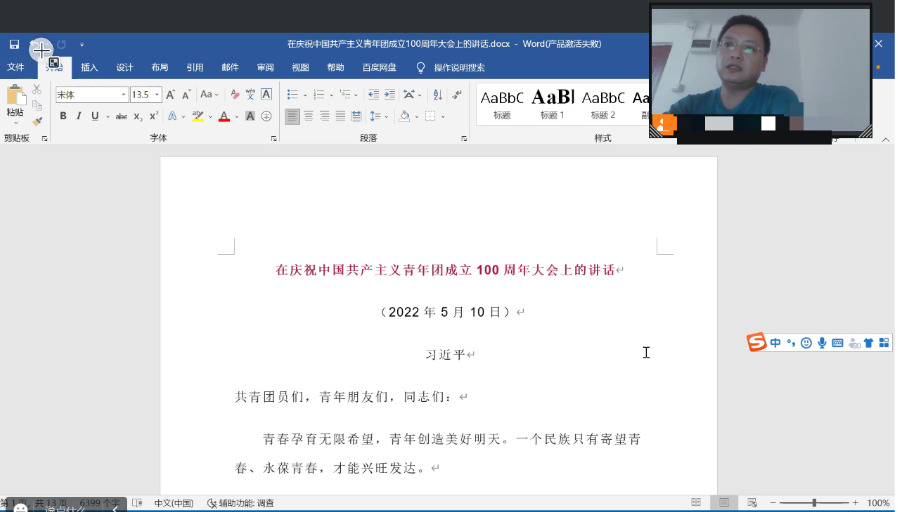Toggle italic formatting
Viewport: 898px width, 512px height.
tap(78, 116)
